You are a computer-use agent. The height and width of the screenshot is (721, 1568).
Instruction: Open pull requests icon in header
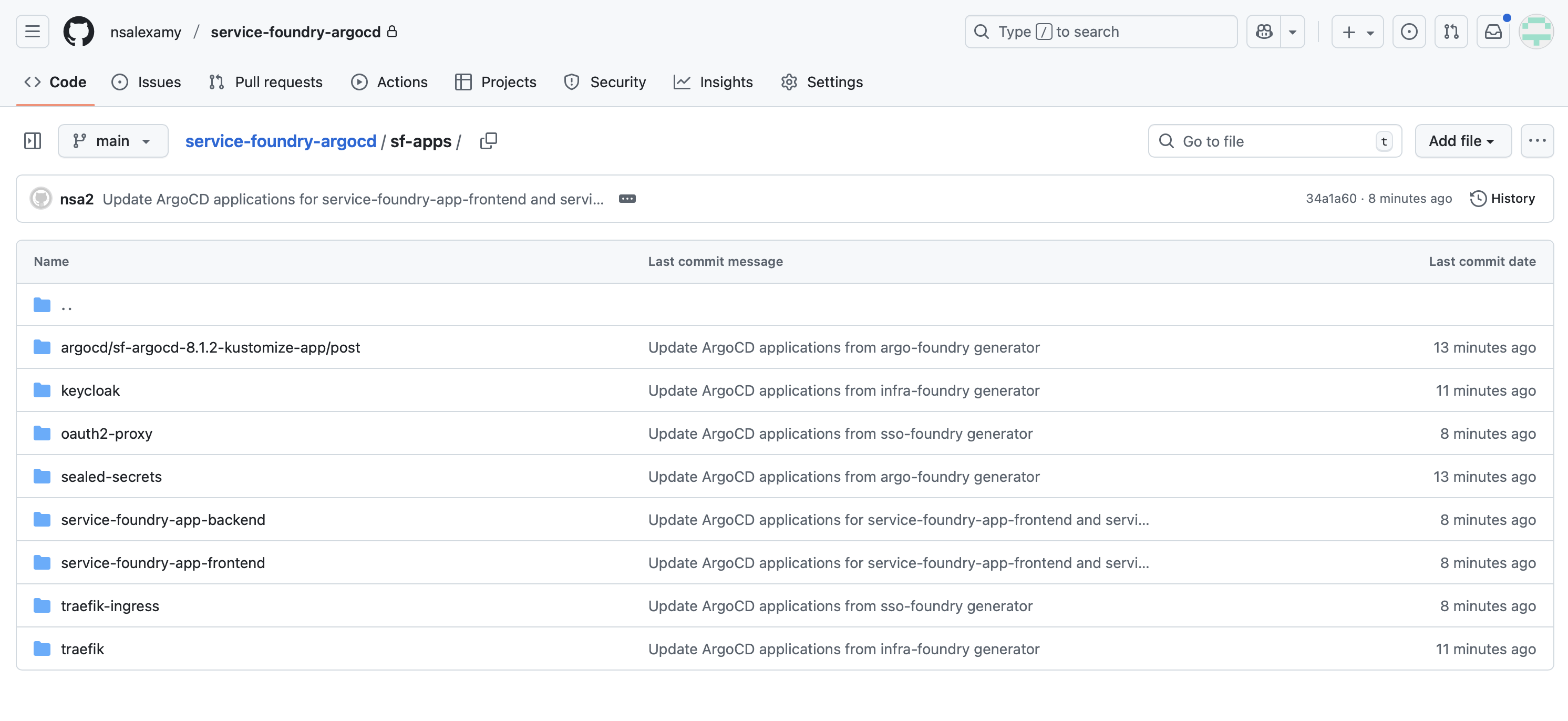[x=1451, y=32]
